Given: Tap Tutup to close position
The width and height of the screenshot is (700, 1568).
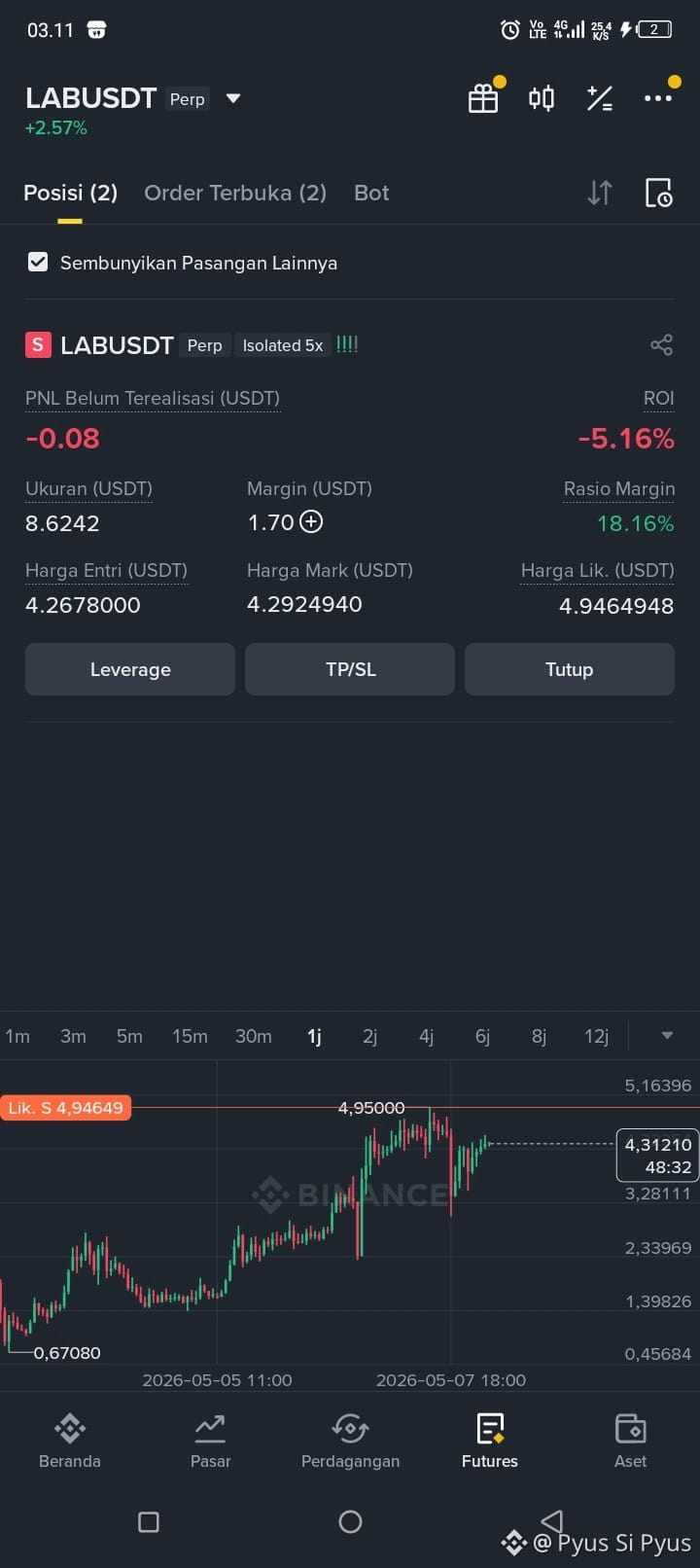Looking at the screenshot, I should [570, 669].
